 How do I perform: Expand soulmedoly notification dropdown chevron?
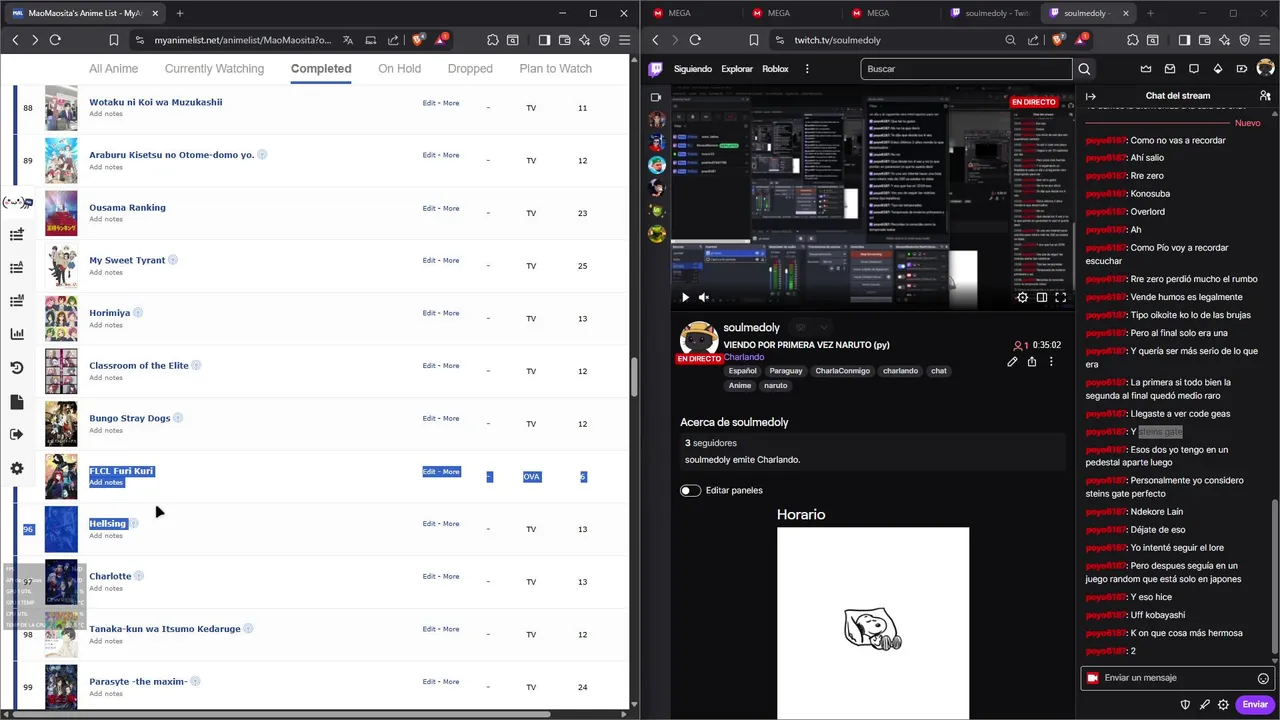[824, 328]
